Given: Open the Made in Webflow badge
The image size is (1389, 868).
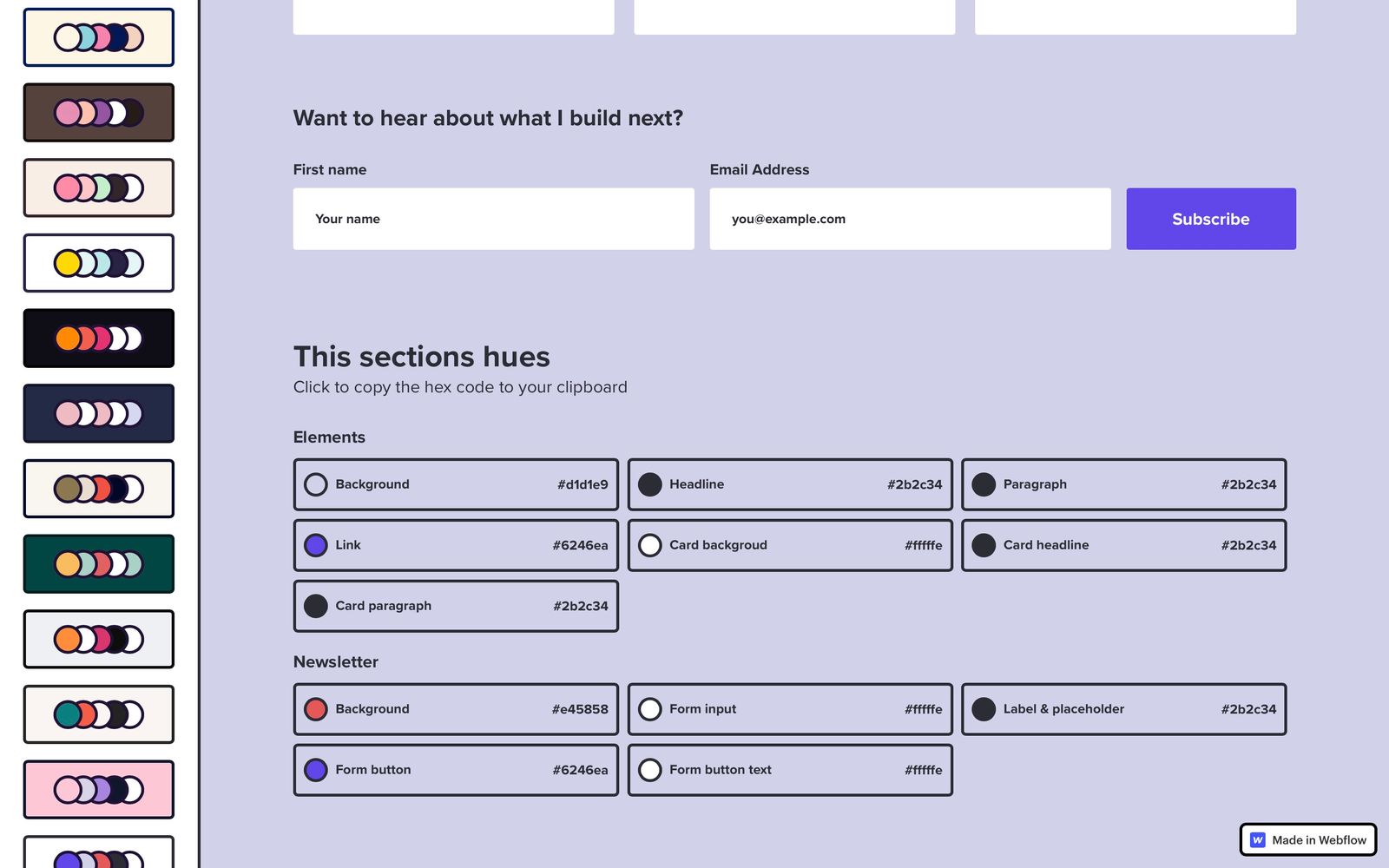Looking at the screenshot, I should click(1308, 839).
